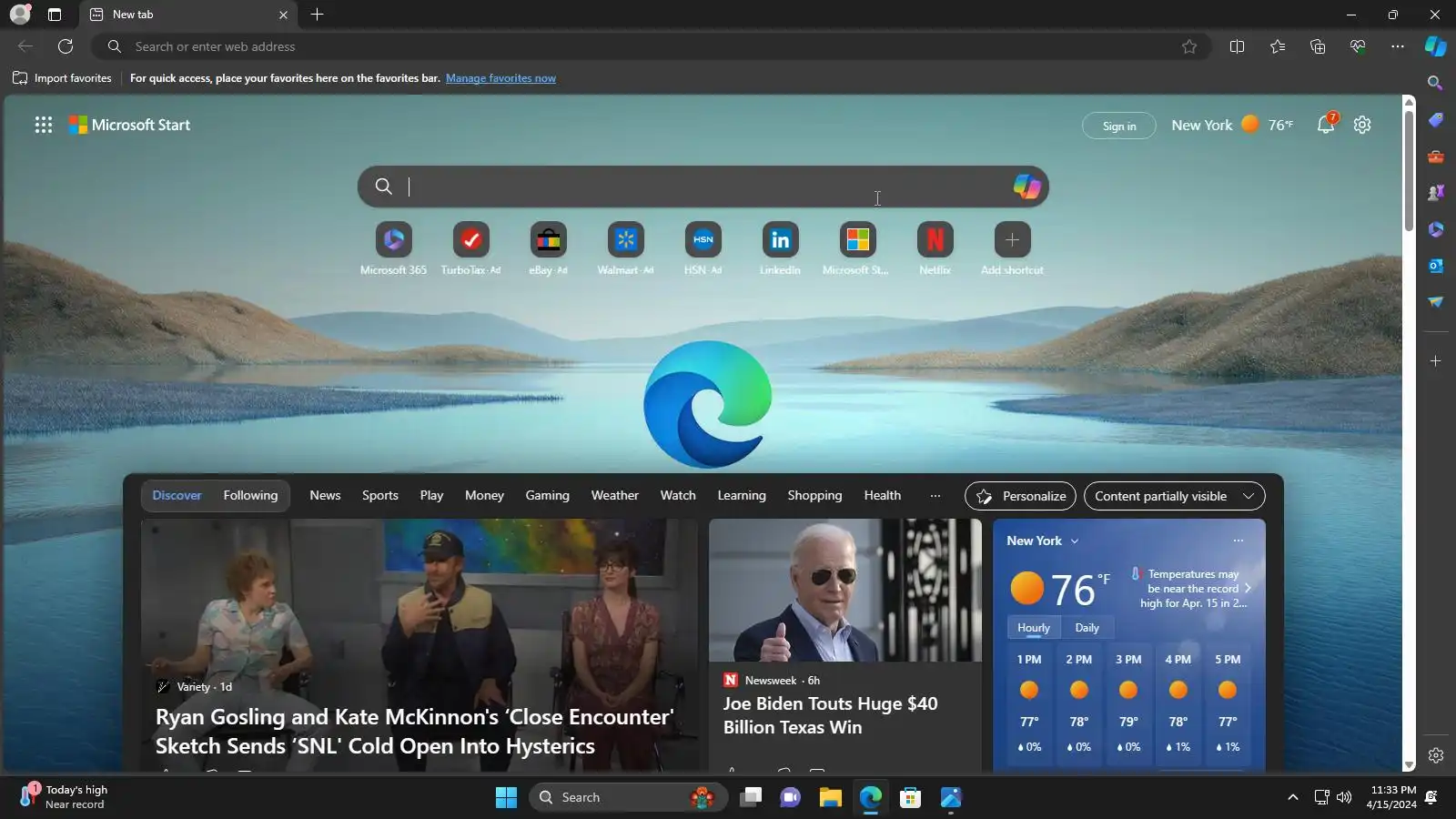Expand the Content partially visible dropdown
The height and width of the screenshot is (819, 1456).
pos(1174,496)
